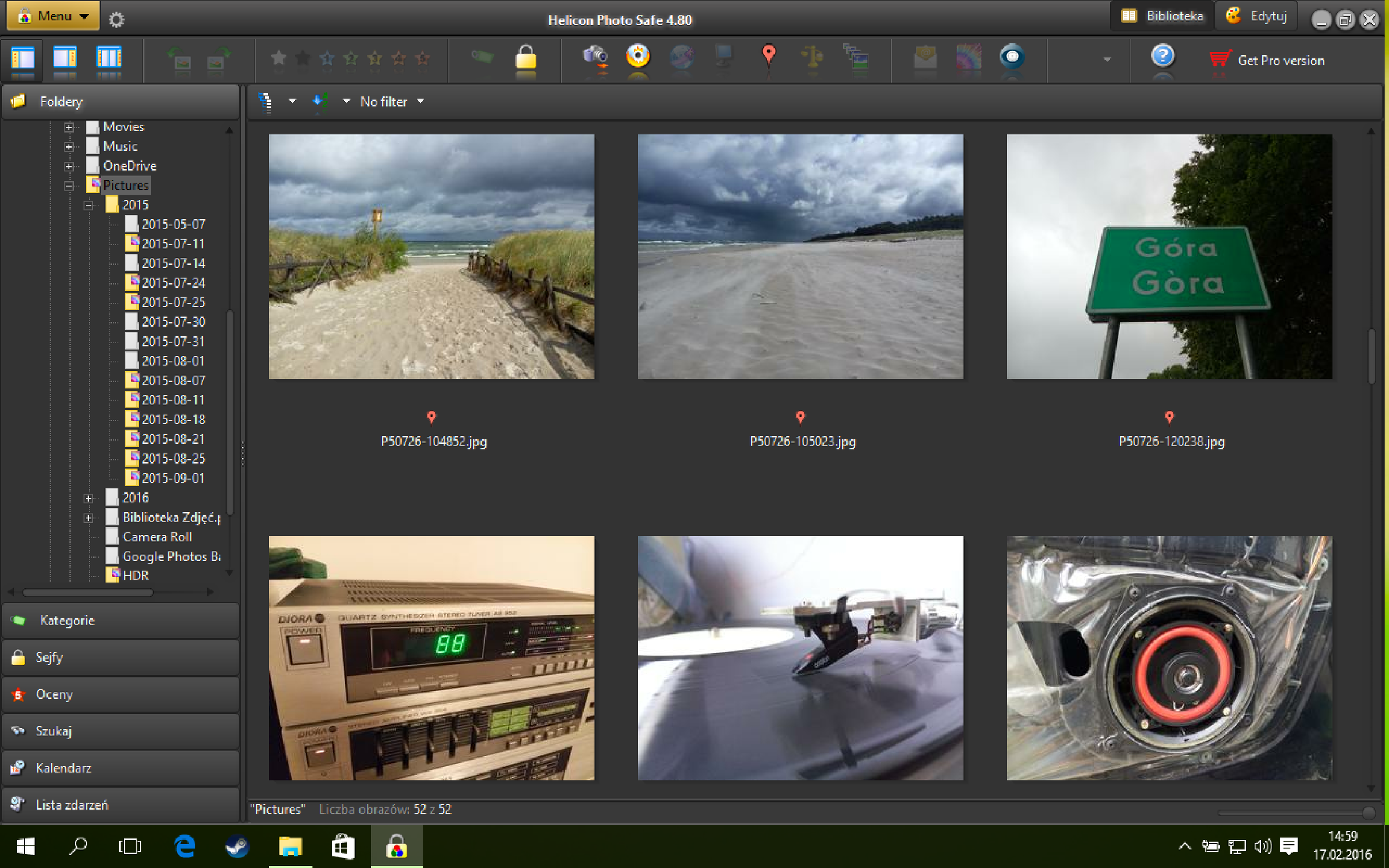The height and width of the screenshot is (868, 1389).
Task: Expand the 2016 folder node
Action: click(x=89, y=498)
